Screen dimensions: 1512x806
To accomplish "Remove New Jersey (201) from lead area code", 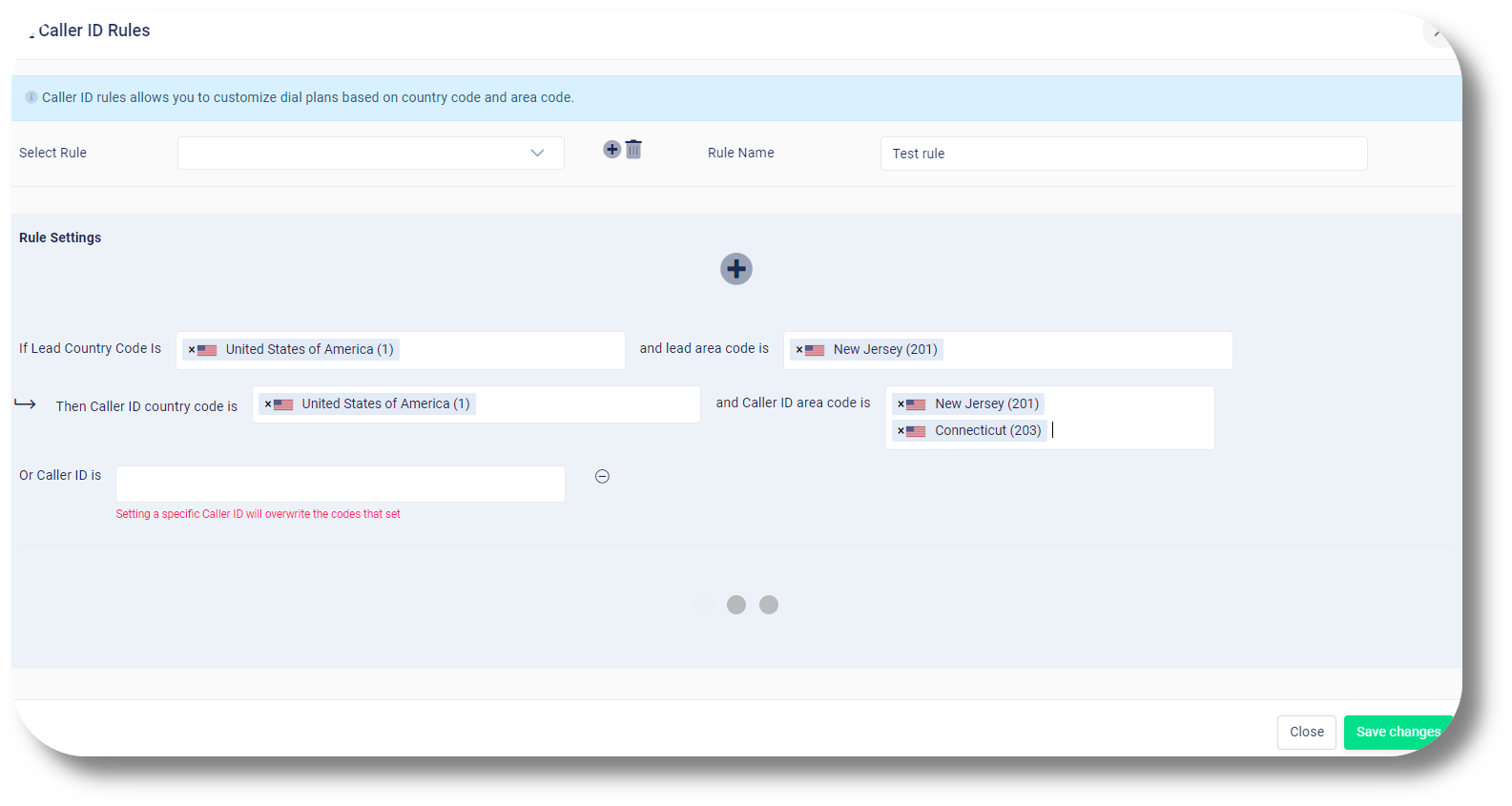I will pos(799,350).
